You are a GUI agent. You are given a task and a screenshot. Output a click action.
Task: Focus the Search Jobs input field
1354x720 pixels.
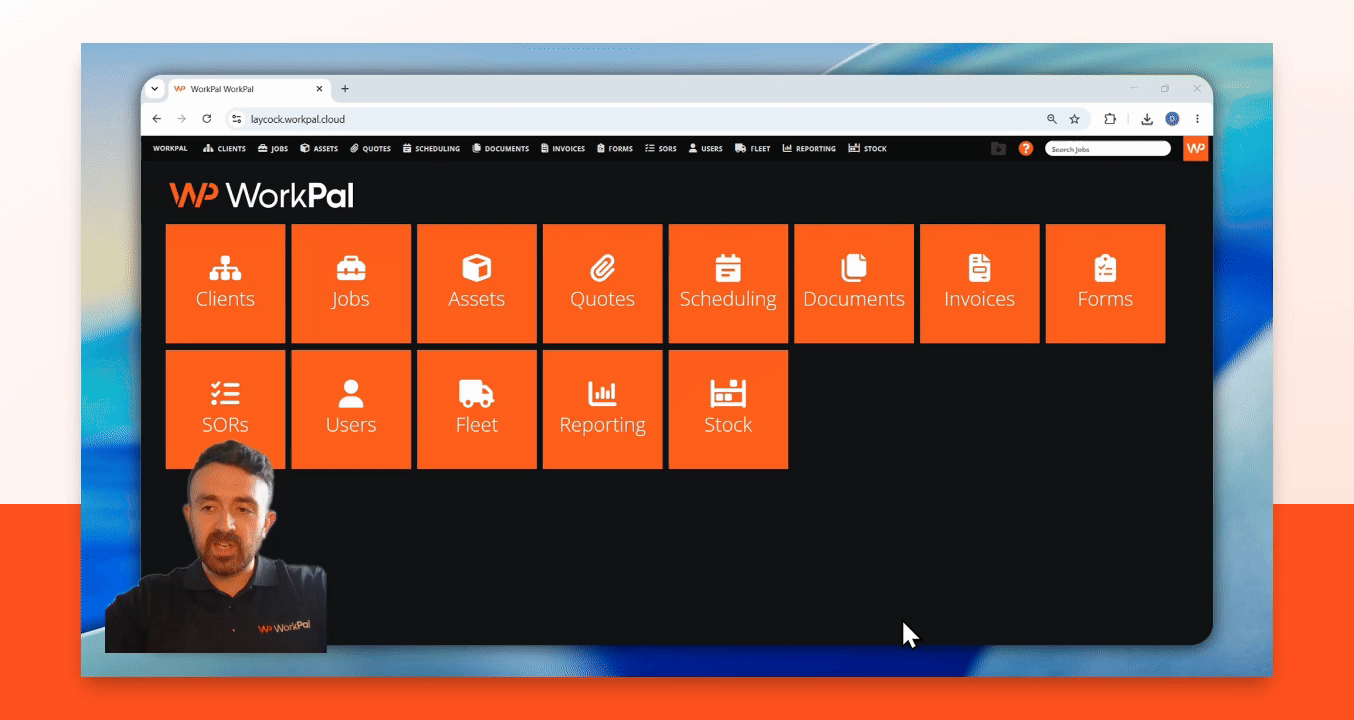coord(1108,149)
